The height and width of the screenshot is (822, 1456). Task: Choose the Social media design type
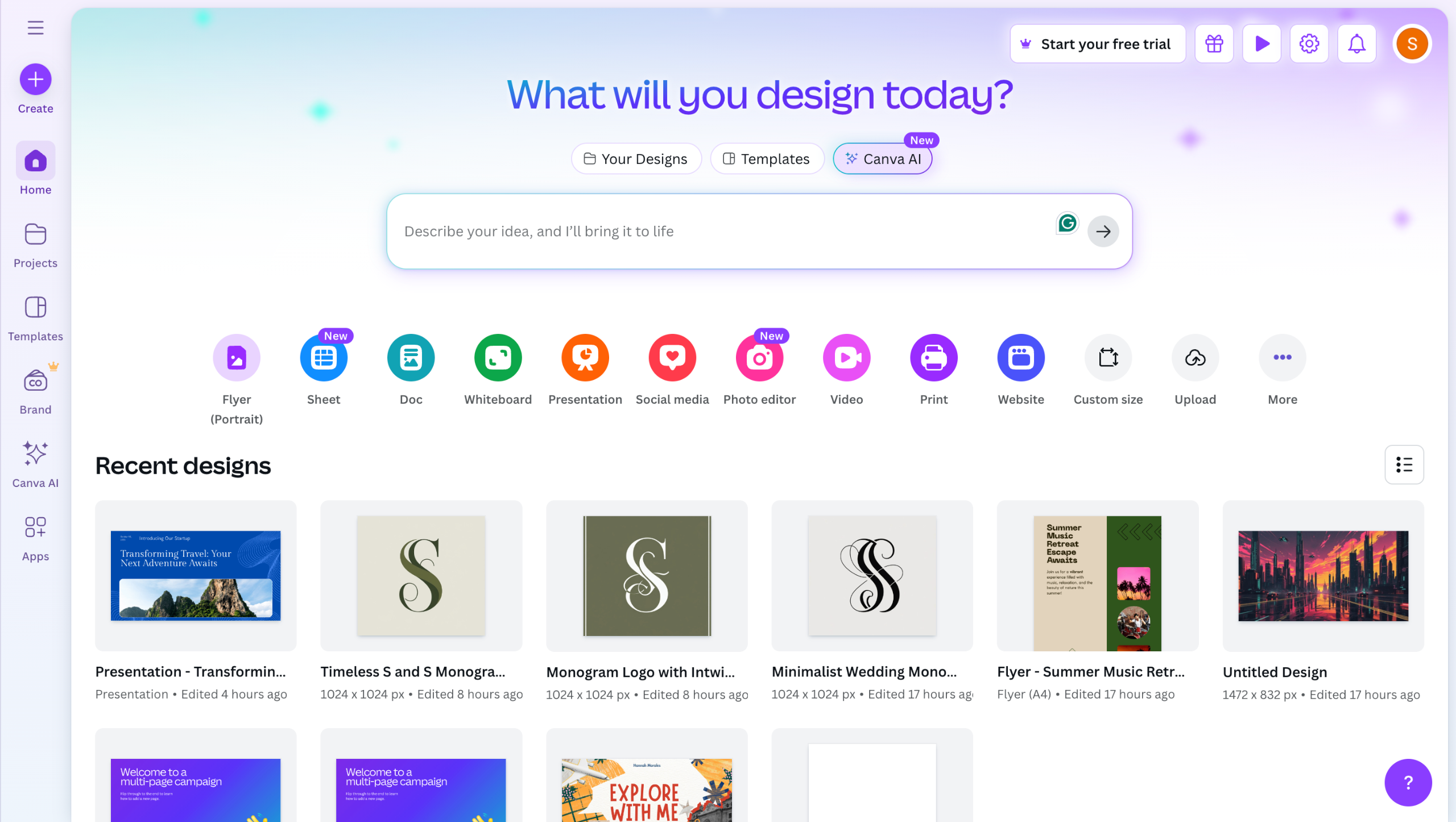click(672, 358)
